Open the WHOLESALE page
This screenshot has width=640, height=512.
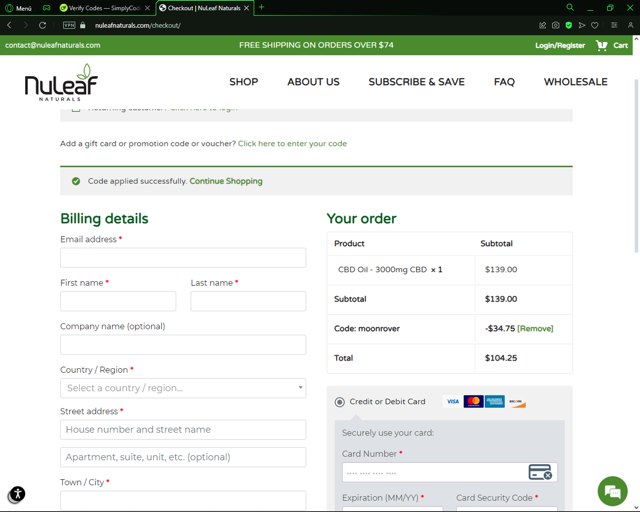(x=576, y=82)
